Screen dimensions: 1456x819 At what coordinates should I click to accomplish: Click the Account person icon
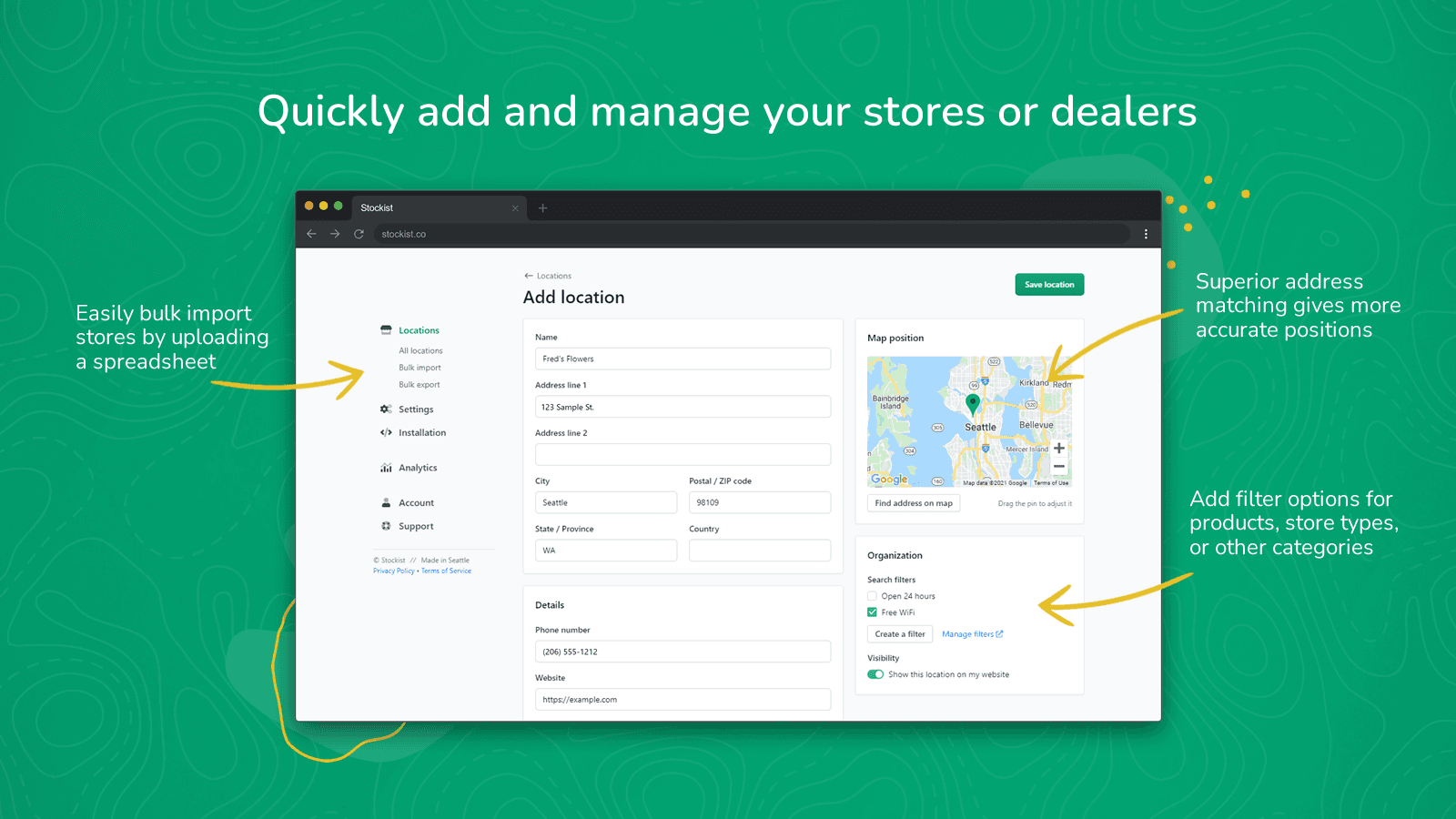386,501
